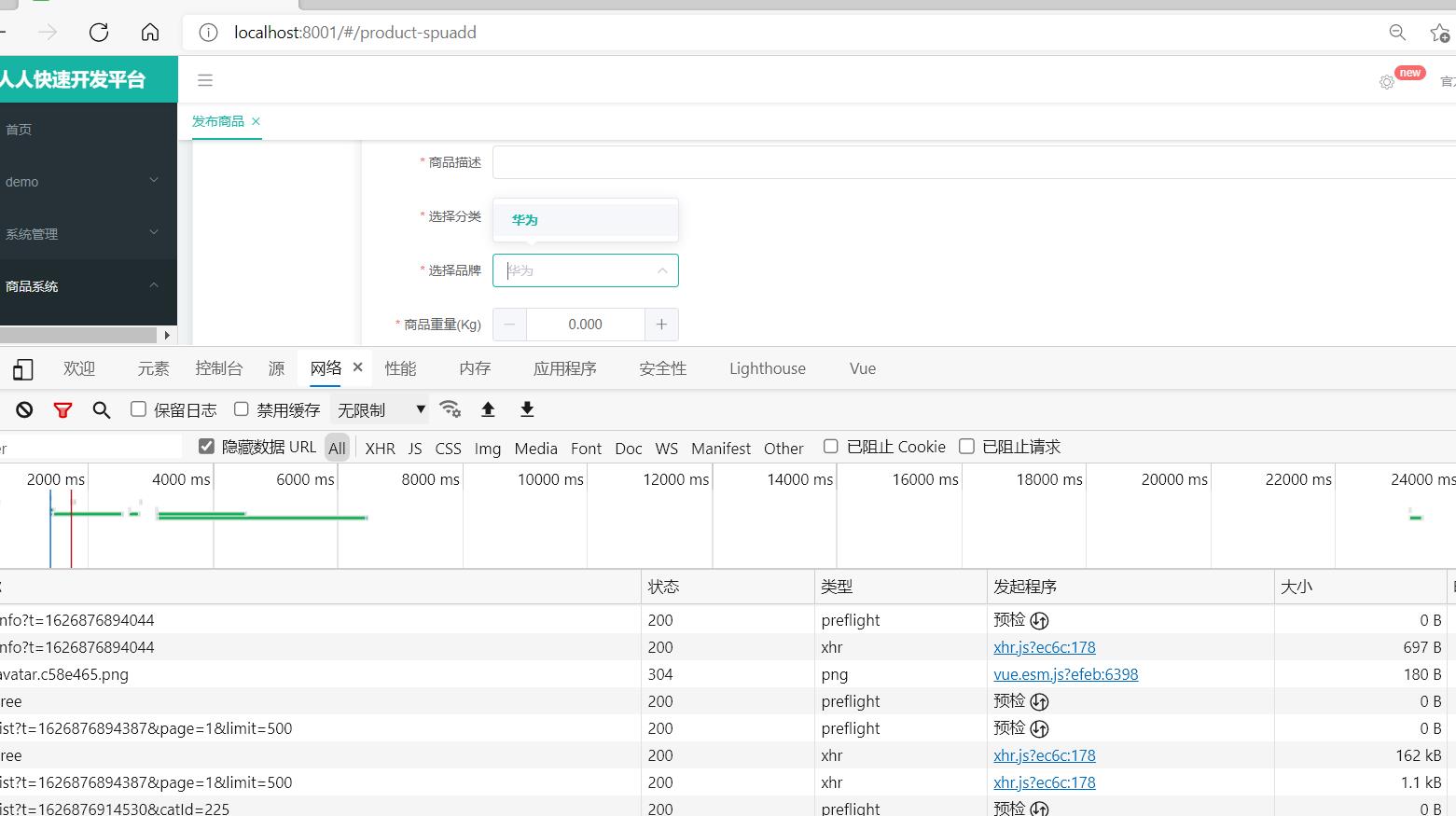This screenshot has height=816, width=1456.
Task: Check the 已阻止 Cookie checkbox
Action: (x=830, y=447)
